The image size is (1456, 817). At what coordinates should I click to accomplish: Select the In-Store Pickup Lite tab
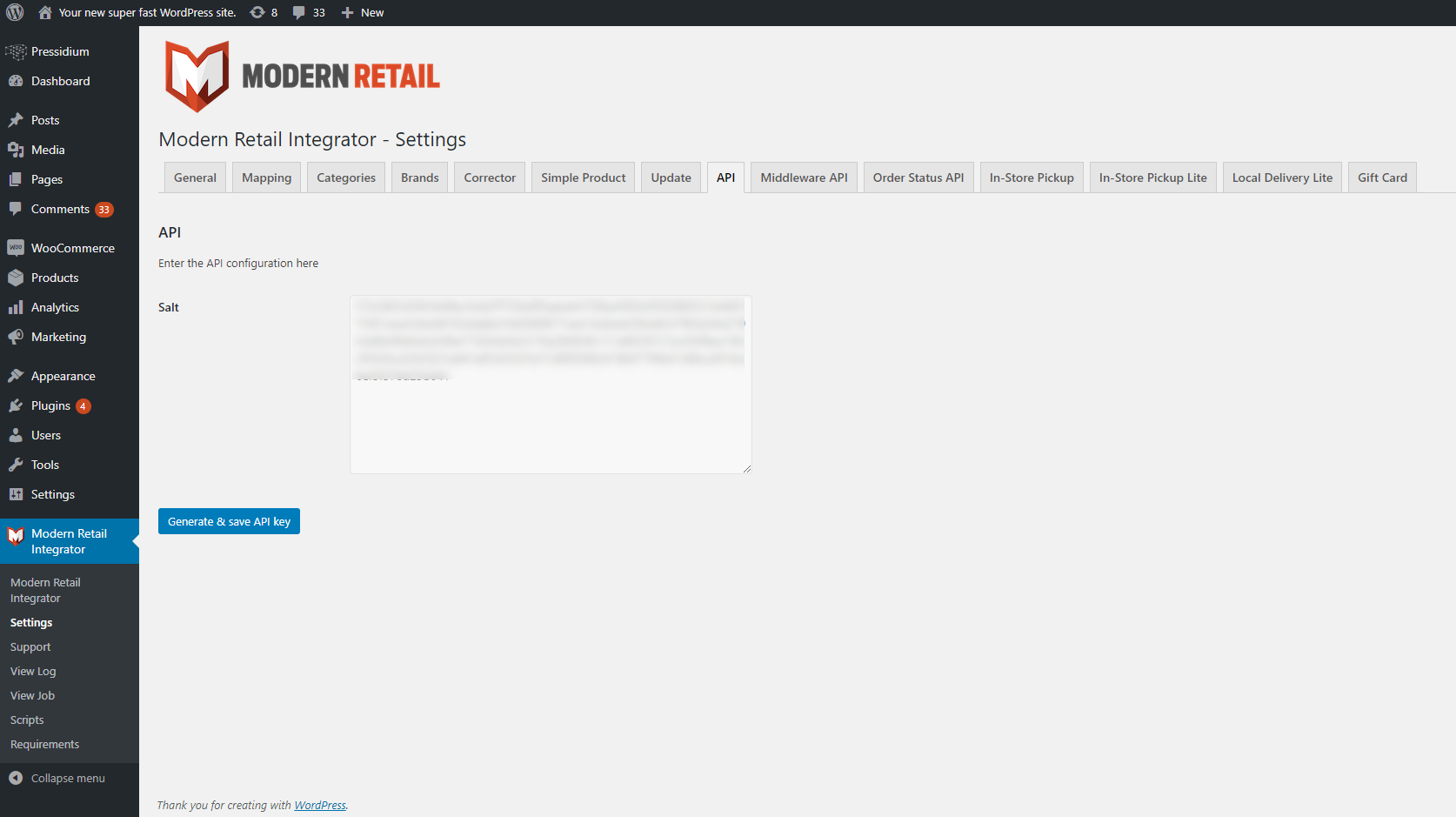point(1153,177)
